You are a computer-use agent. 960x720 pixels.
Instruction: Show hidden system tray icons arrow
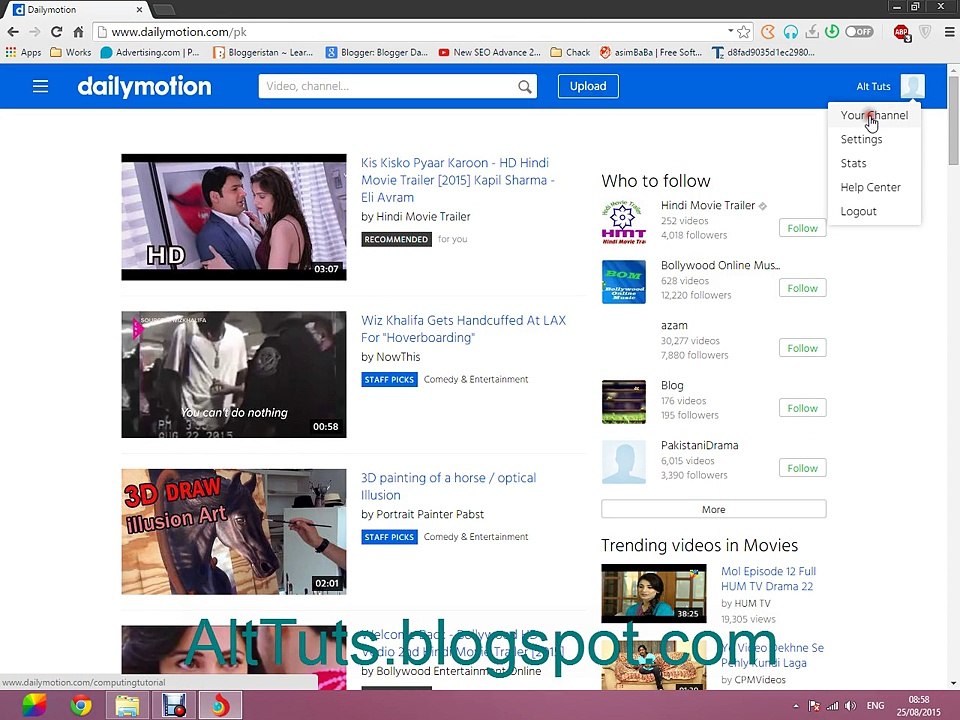[x=796, y=706]
